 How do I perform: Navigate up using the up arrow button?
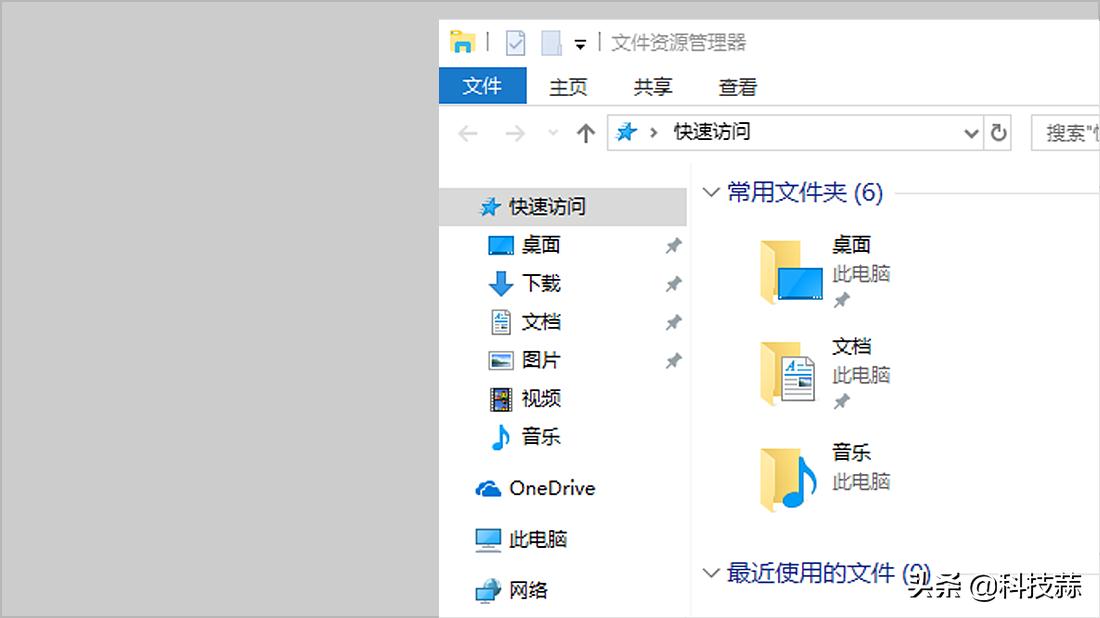coord(585,132)
